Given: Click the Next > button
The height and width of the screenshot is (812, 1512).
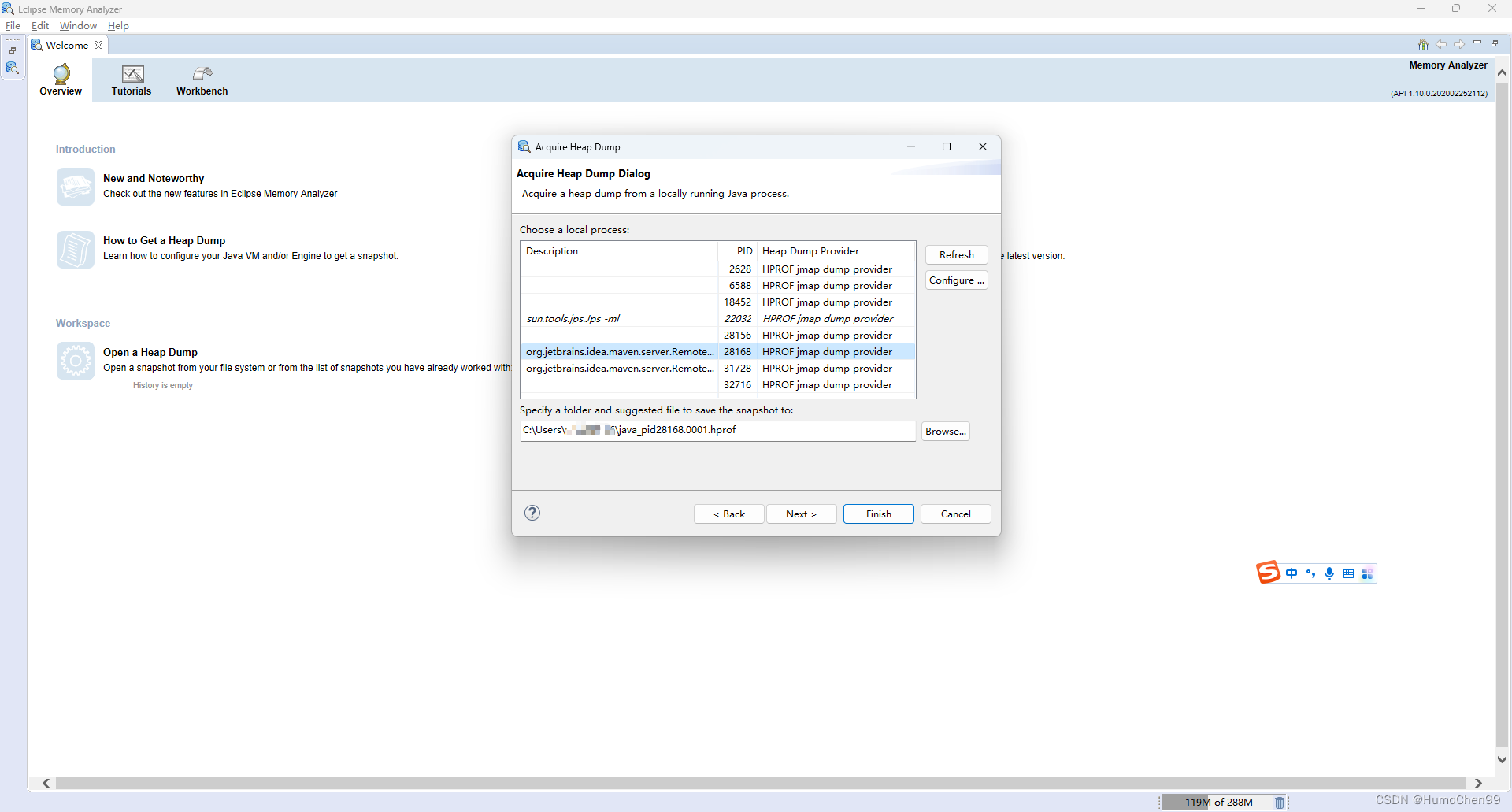Looking at the screenshot, I should 801,514.
